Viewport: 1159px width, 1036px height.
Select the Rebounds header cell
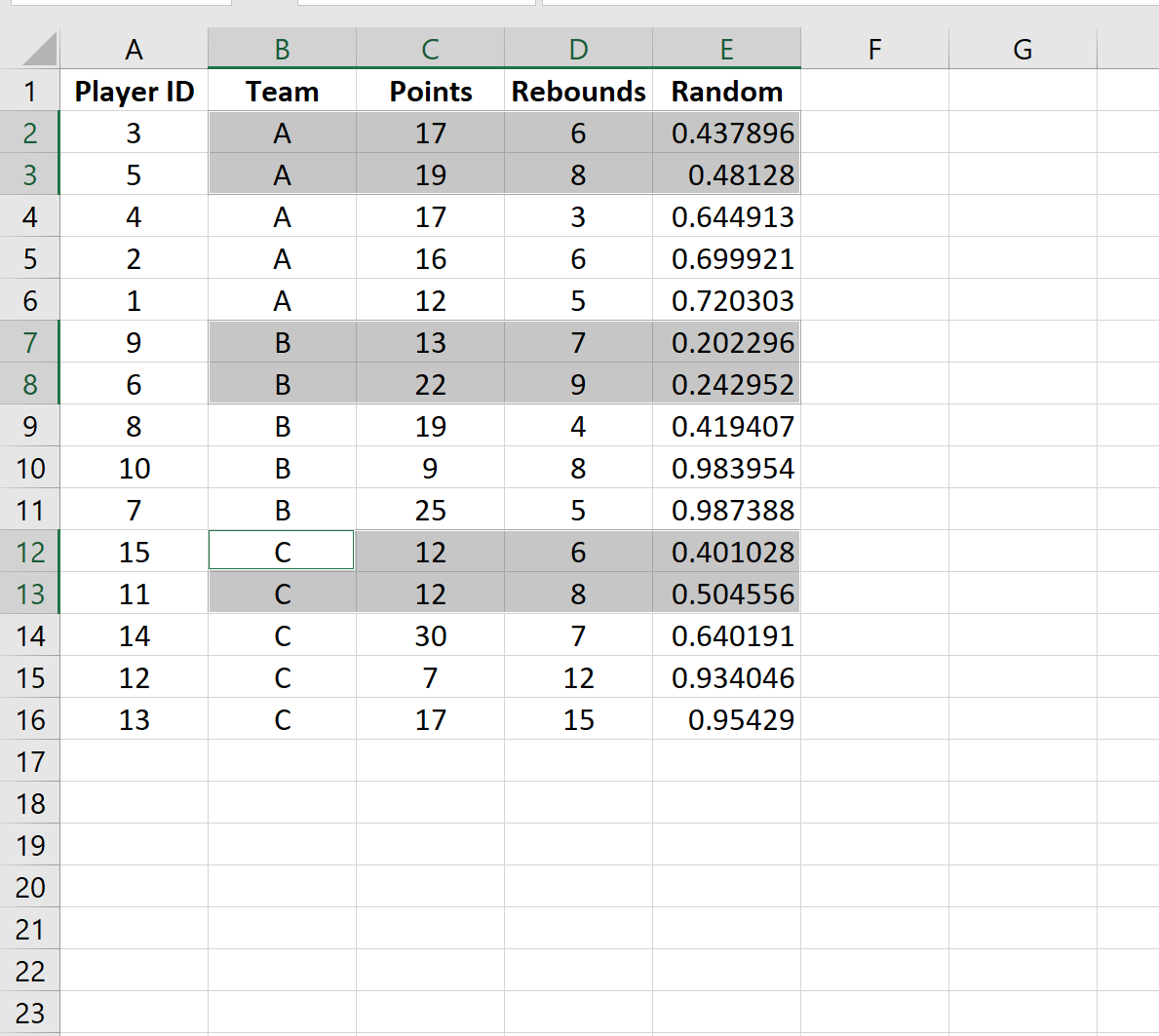click(x=578, y=92)
